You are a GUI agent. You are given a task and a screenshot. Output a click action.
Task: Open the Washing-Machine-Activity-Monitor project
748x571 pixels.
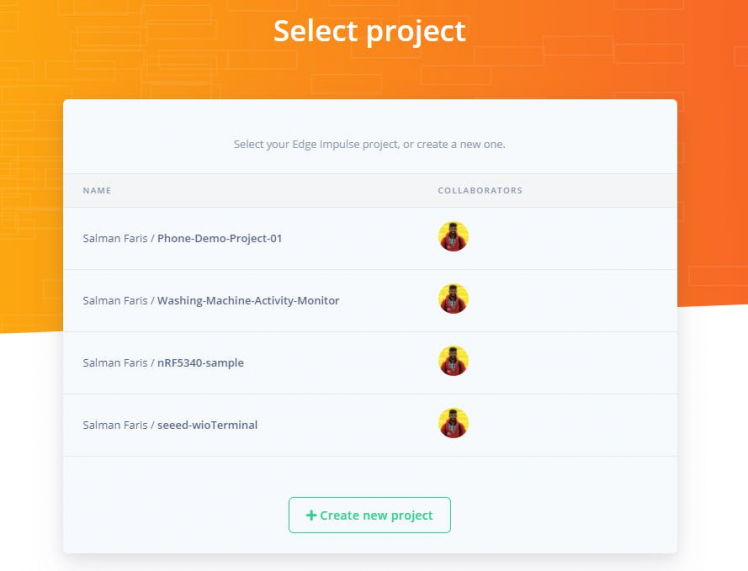tap(248, 300)
